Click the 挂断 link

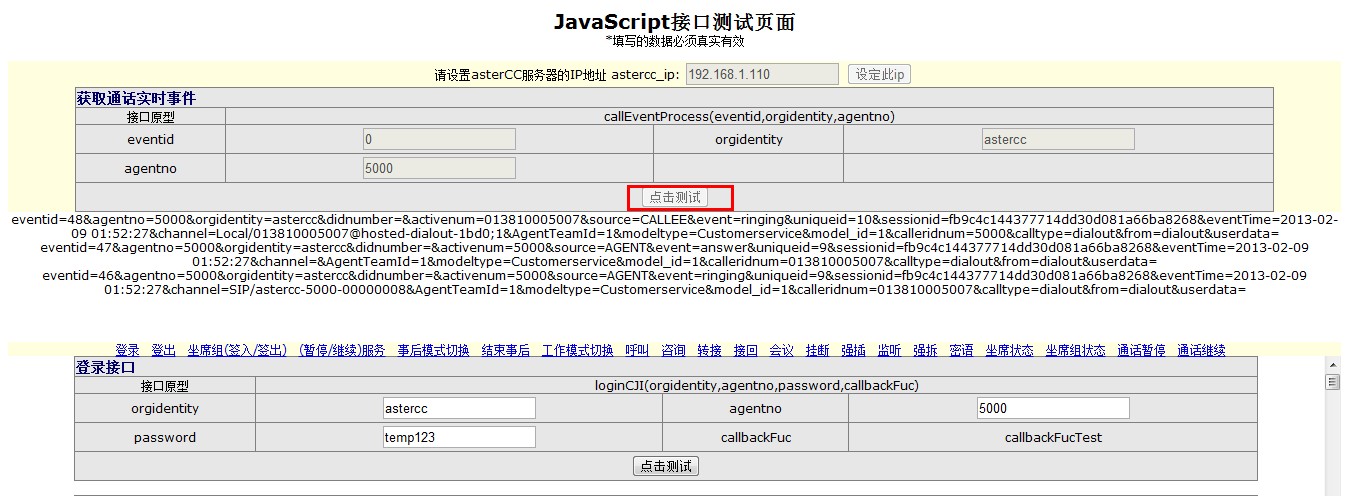pos(817,350)
